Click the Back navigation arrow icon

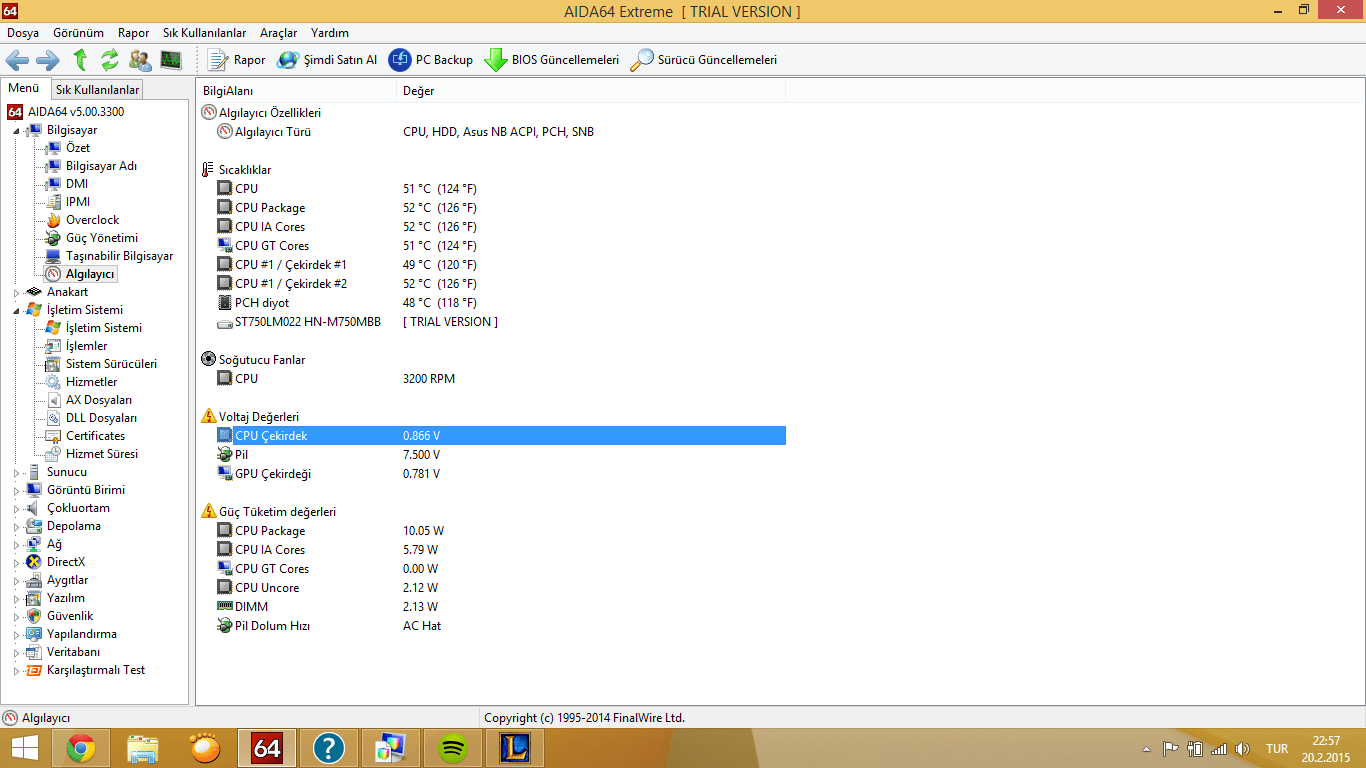coord(17,60)
